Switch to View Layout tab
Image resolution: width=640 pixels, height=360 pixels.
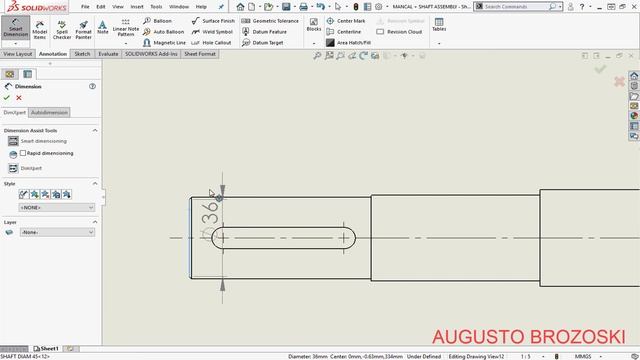pos(18,54)
